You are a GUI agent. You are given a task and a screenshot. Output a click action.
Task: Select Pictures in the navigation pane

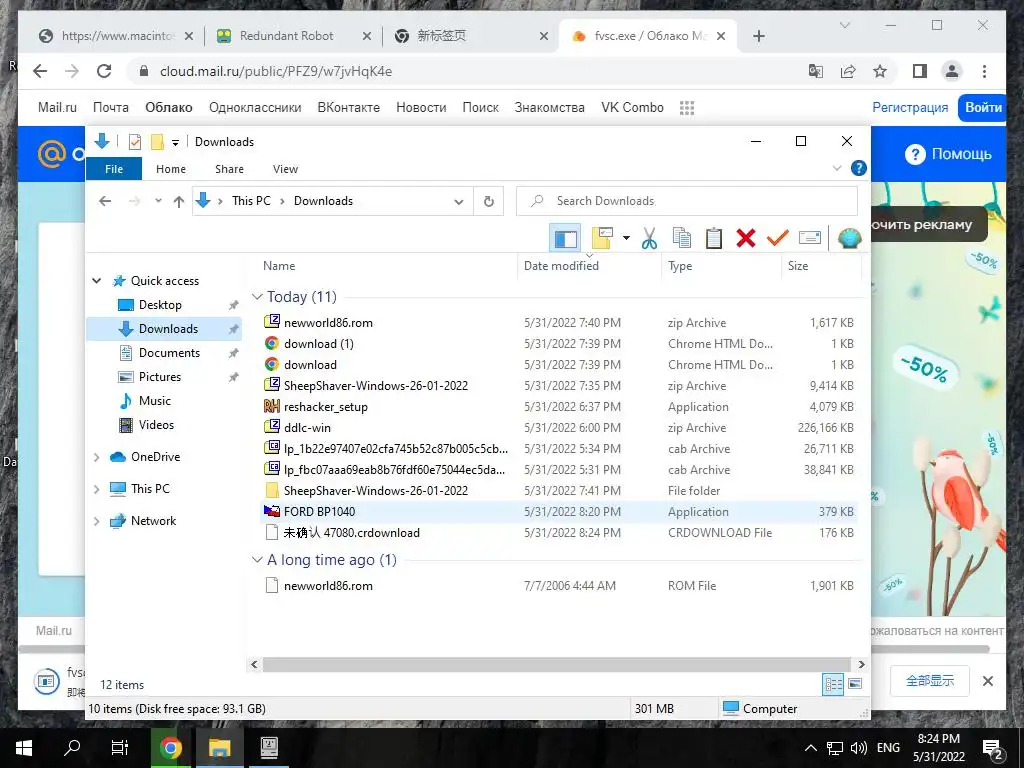coord(159,377)
